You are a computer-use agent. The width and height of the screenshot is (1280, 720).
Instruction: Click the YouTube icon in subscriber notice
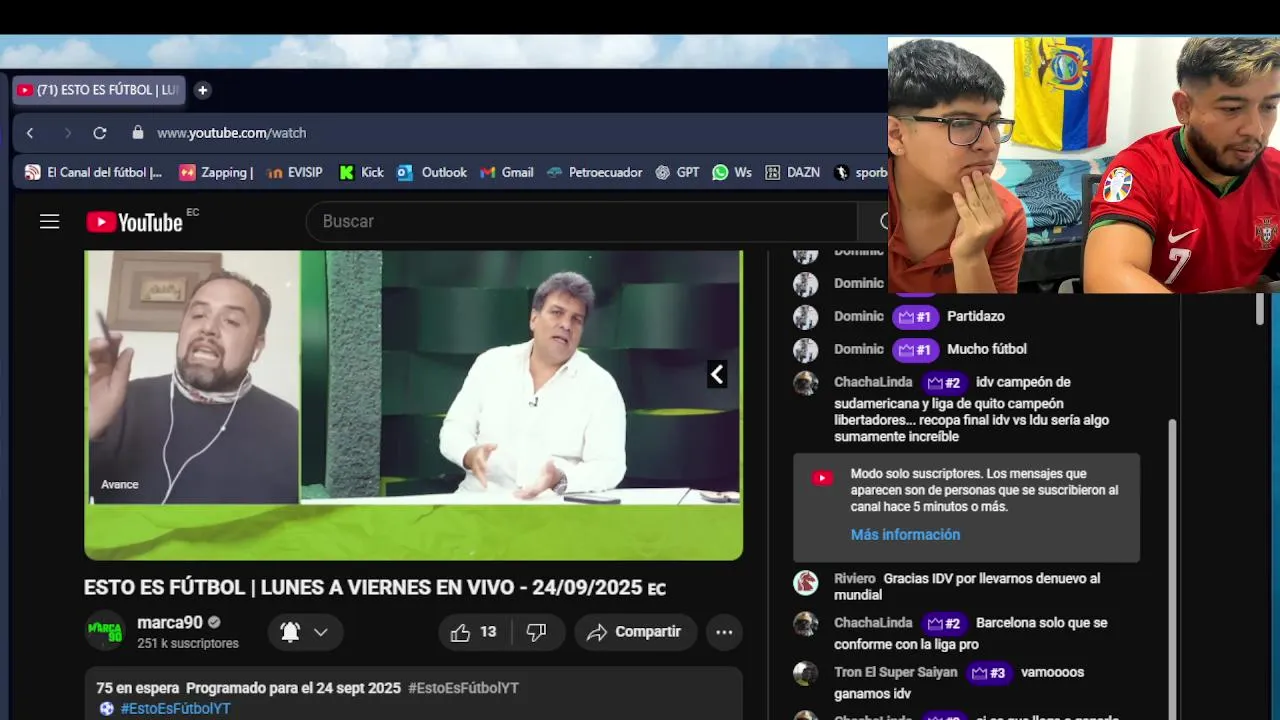[x=822, y=478]
